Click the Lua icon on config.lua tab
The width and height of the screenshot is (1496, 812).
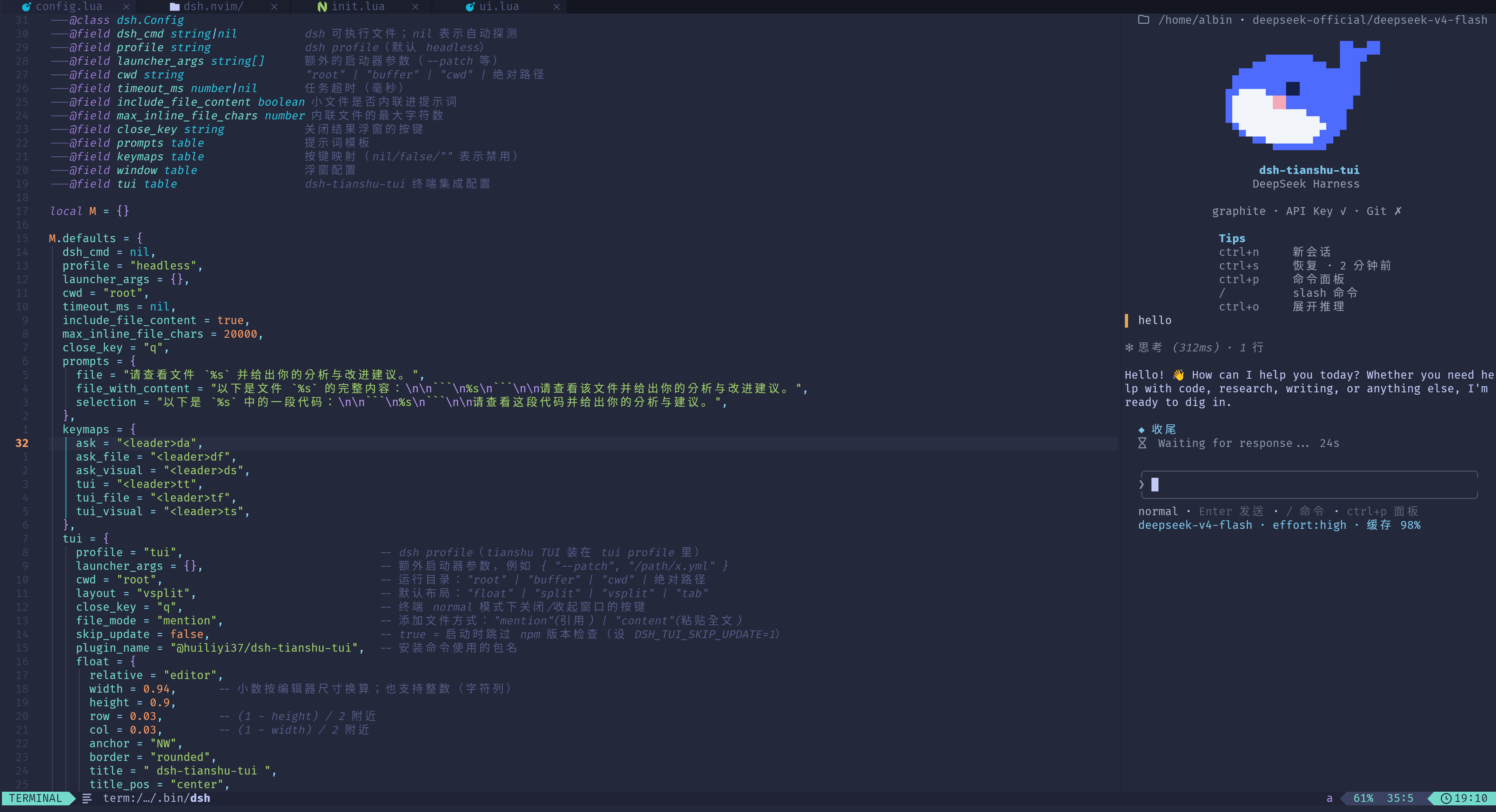26,6
